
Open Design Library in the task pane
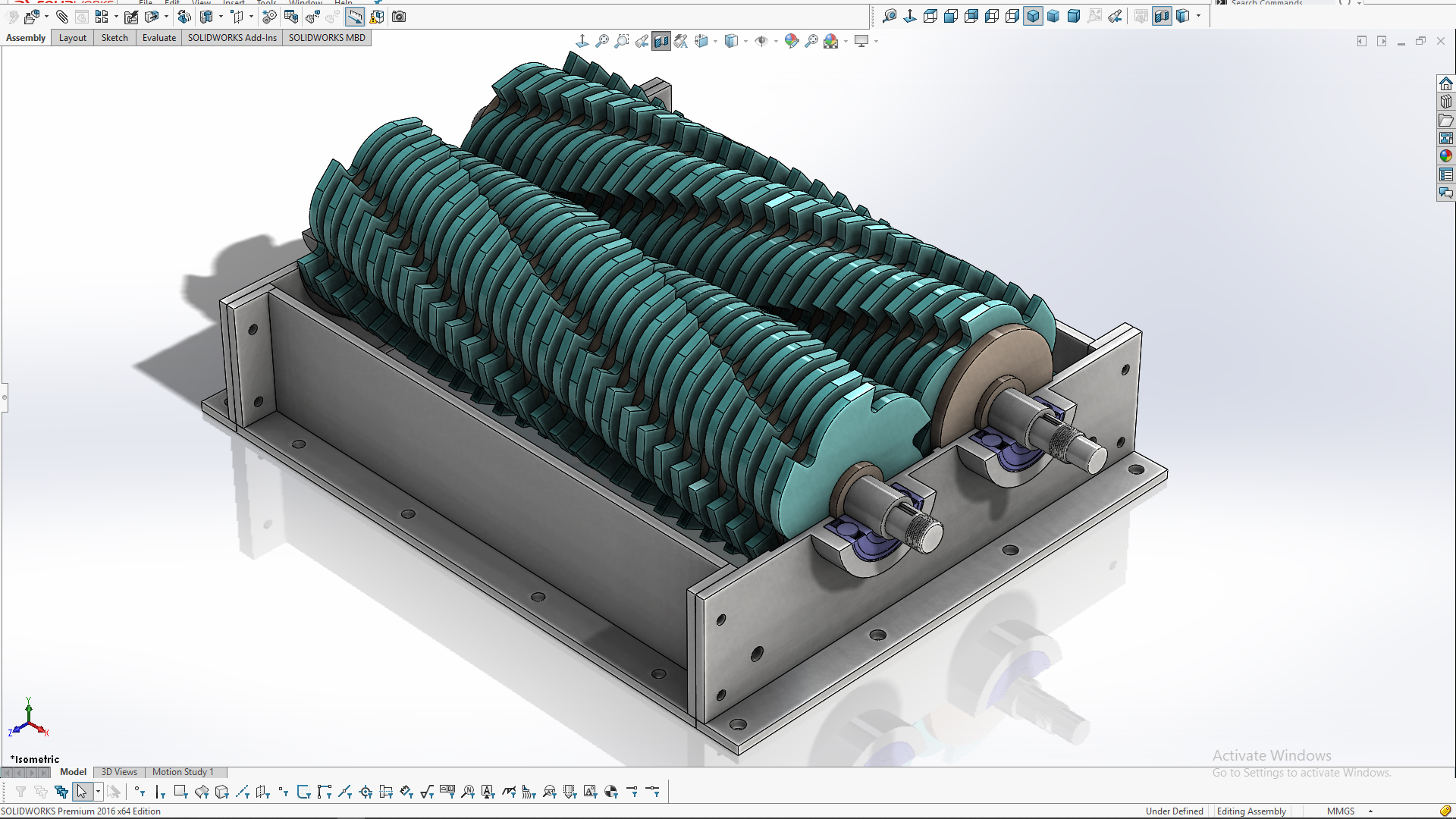[1446, 102]
